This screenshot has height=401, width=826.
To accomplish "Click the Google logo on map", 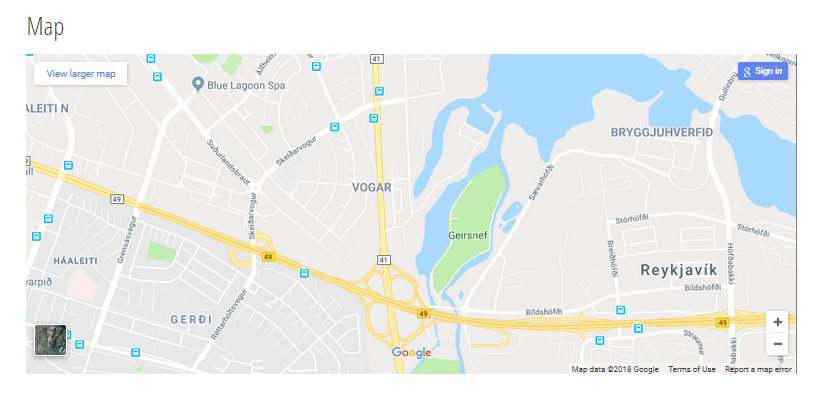I will (x=411, y=353).
